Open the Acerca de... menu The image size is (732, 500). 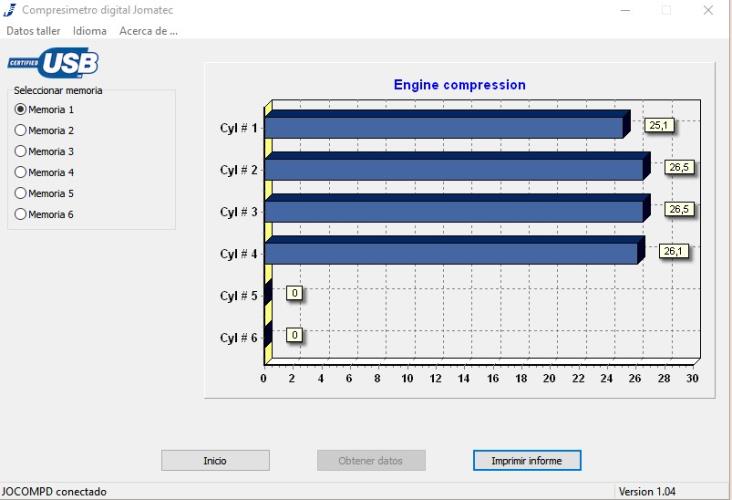pos(148,31)
